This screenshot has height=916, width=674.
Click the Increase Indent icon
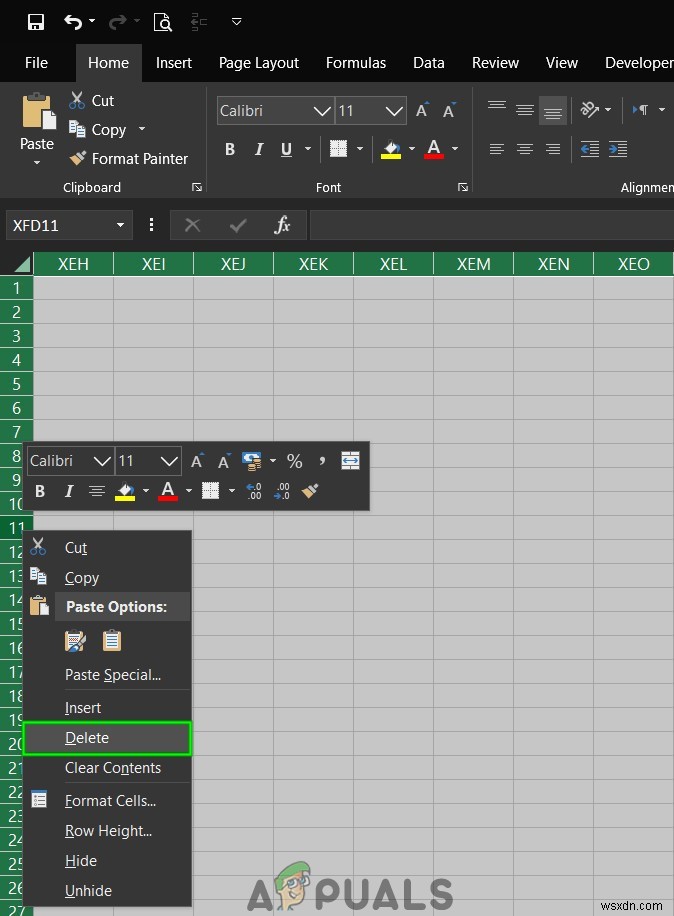pos(618,149)
